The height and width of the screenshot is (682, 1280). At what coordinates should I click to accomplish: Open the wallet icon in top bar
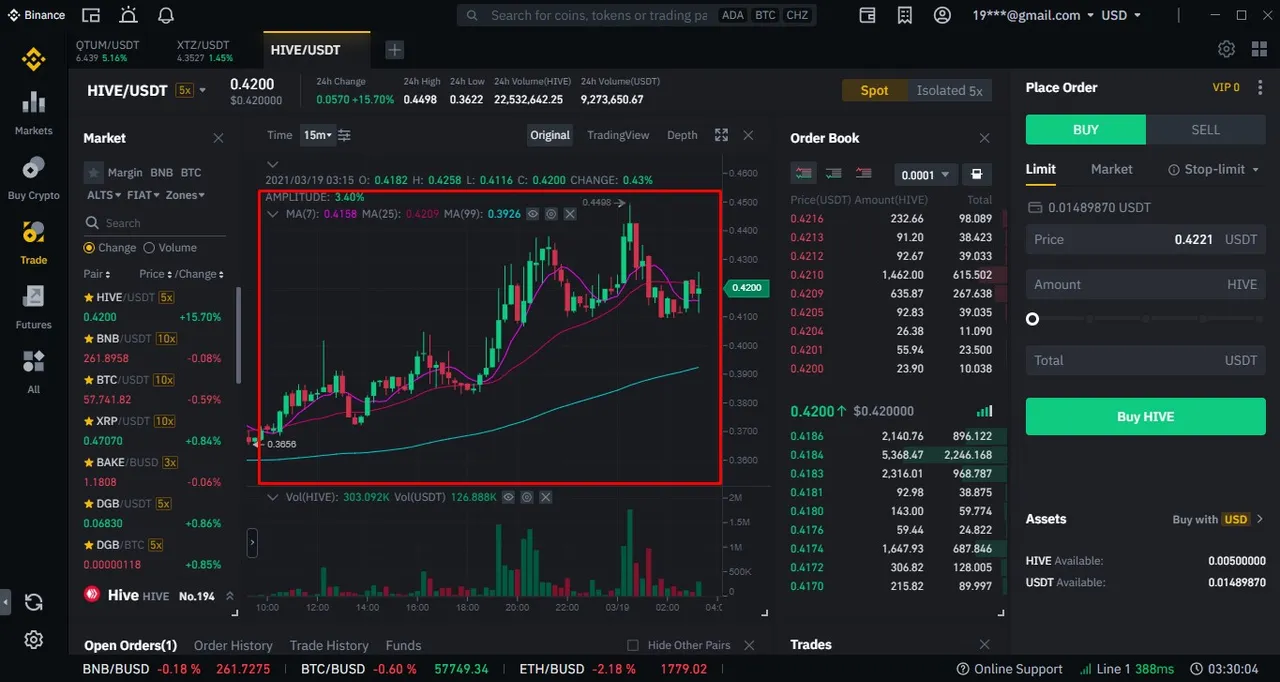coord(868,15)
